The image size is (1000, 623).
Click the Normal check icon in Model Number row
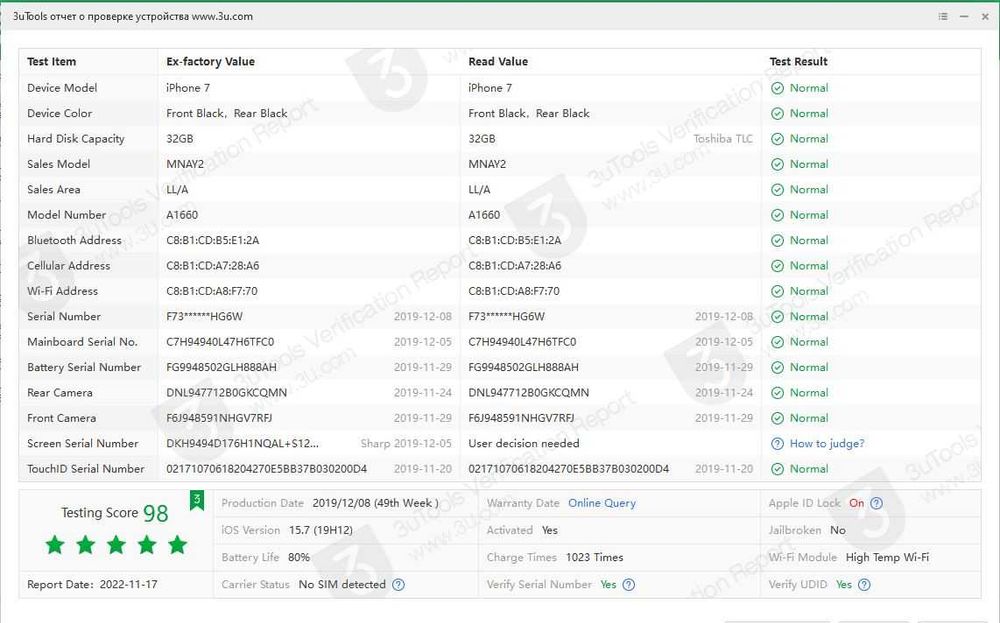tap(777, 215)
